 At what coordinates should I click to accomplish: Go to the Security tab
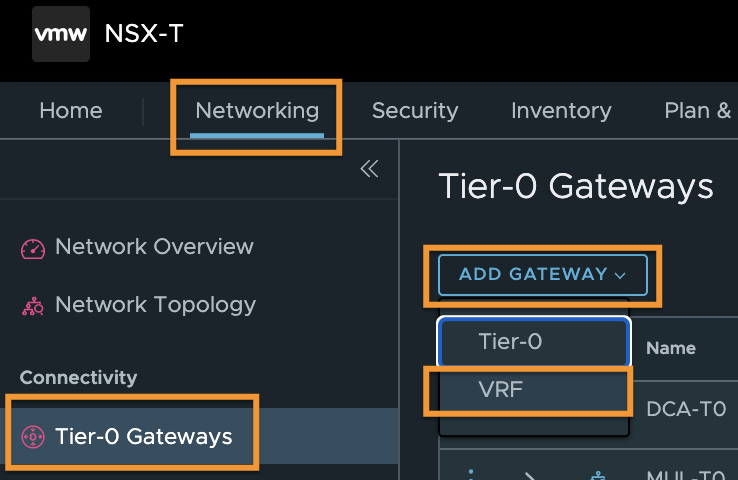(x=415, y=111)
